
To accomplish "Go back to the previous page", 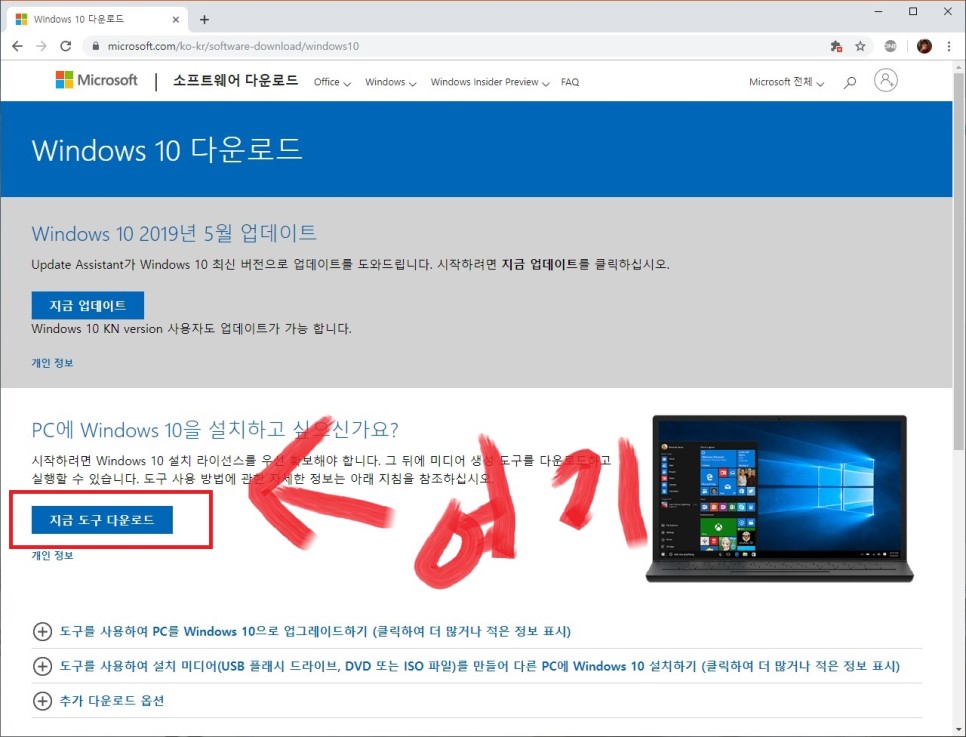I will (x=17, y=46).
